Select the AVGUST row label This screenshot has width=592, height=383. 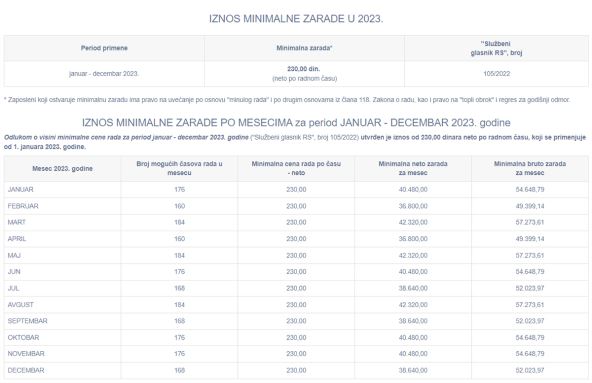point(20,304)
